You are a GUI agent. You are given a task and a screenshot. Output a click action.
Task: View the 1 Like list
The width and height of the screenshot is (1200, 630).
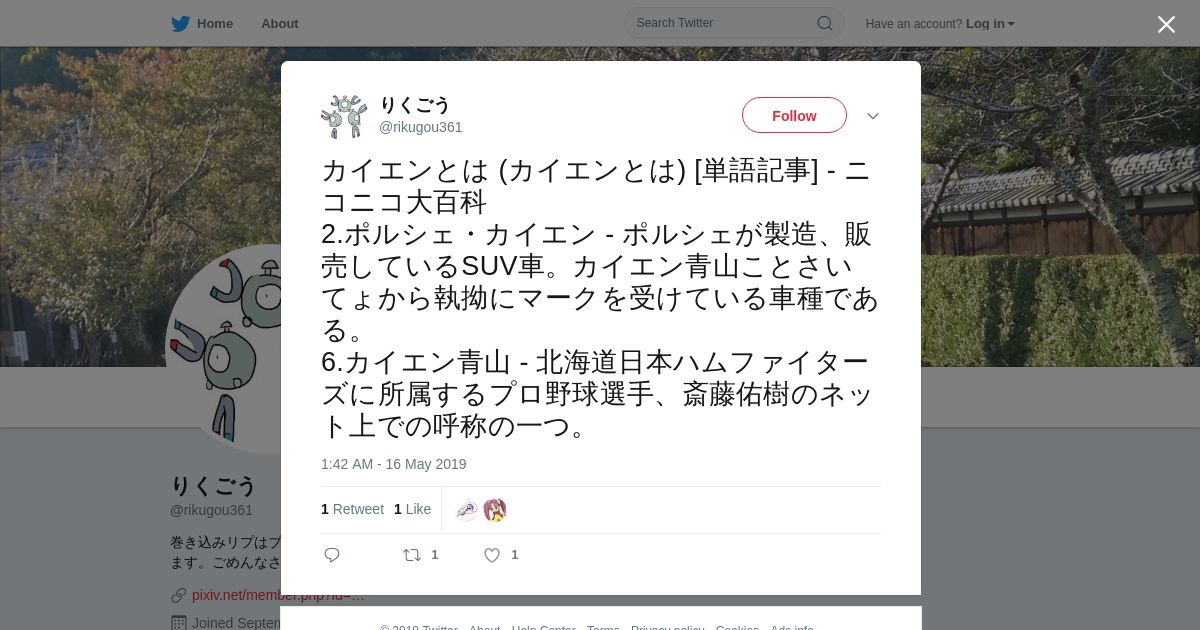[x=412, y=509]
